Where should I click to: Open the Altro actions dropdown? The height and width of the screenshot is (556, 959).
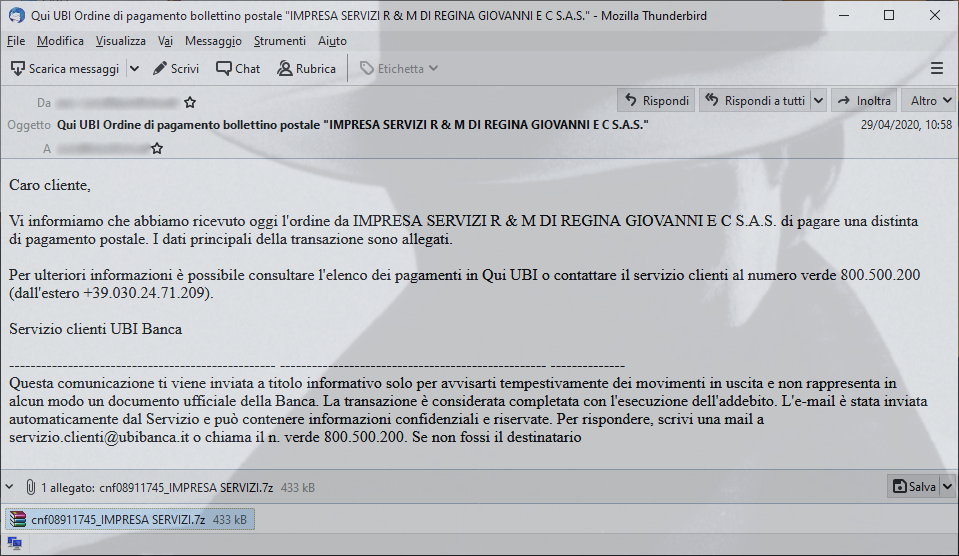930,100
